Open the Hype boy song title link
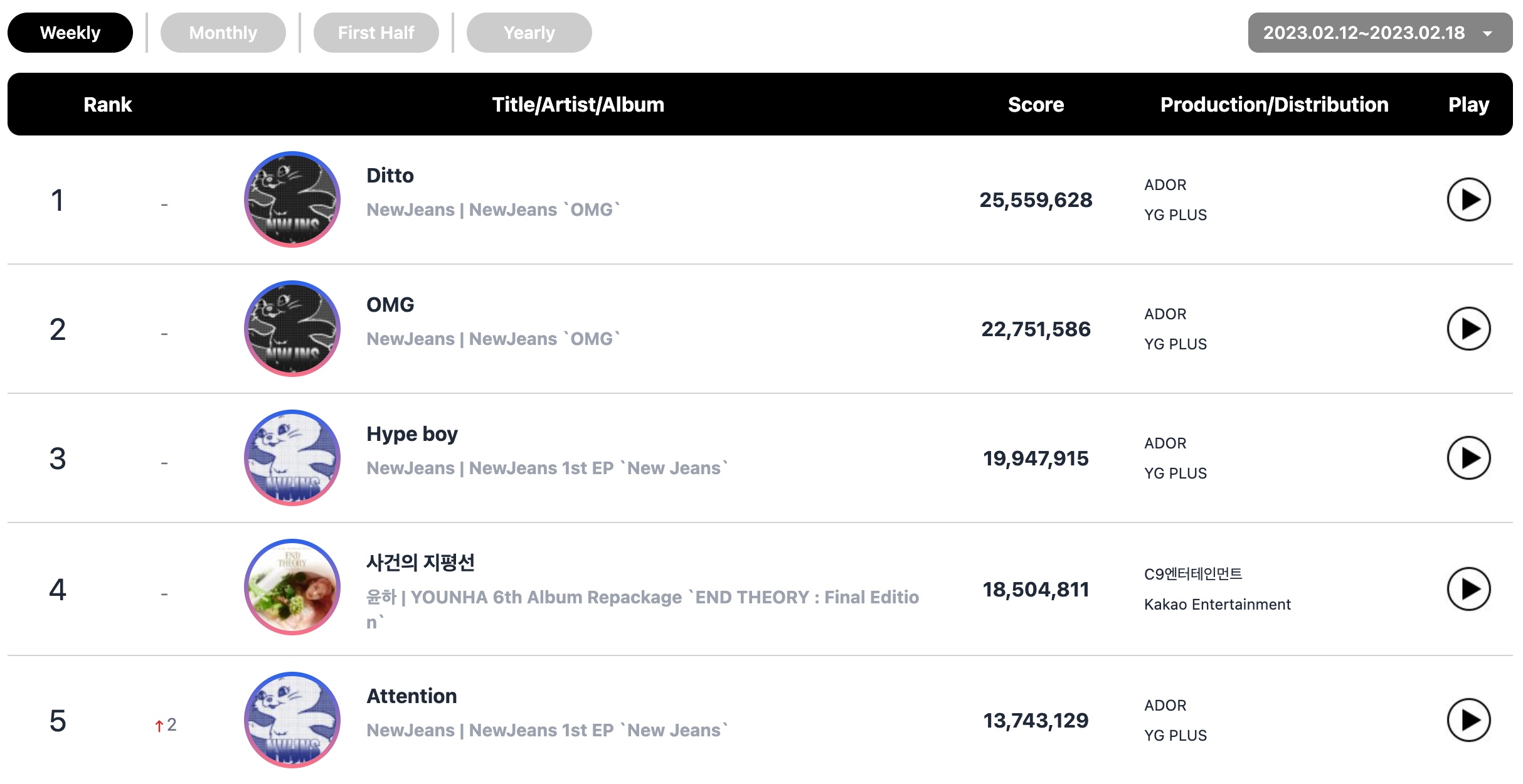 pyautogui.click(x=412, y=434)
